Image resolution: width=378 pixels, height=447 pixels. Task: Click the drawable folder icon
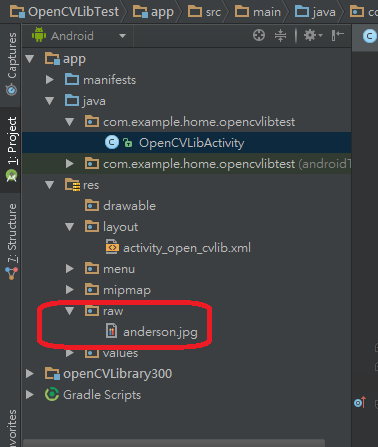92,206
